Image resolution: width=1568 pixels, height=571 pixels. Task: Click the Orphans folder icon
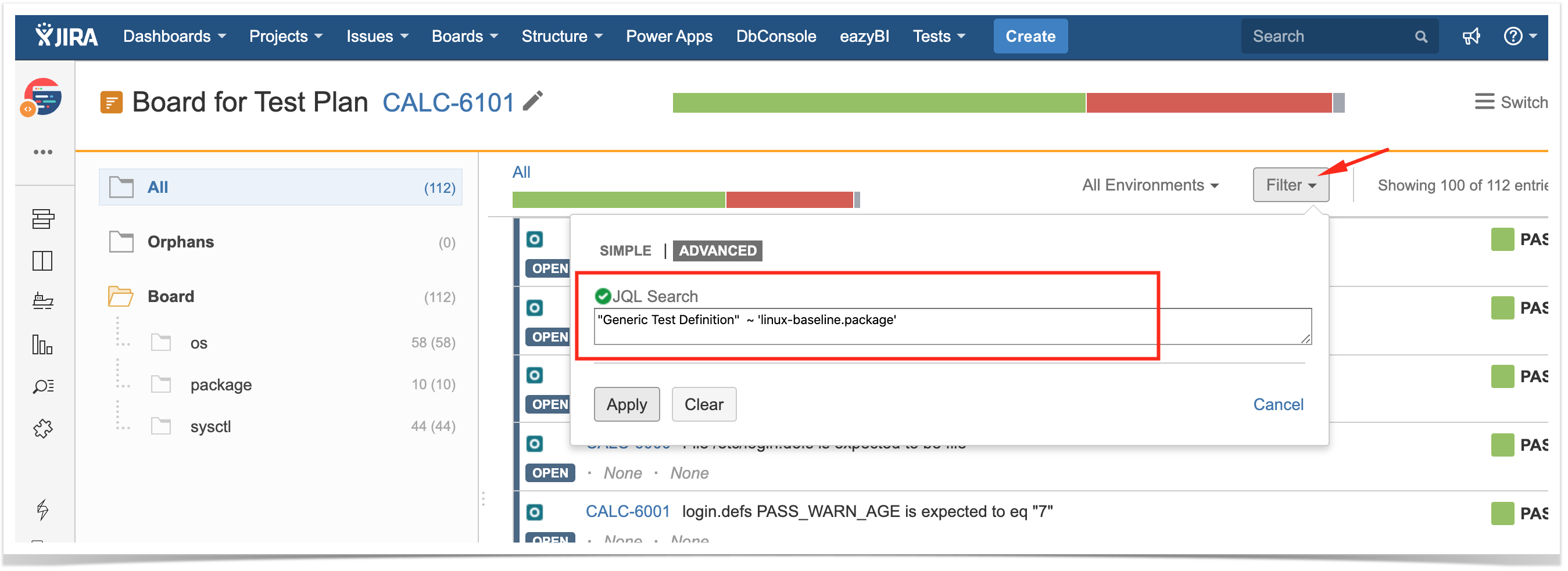coord(121,242)
